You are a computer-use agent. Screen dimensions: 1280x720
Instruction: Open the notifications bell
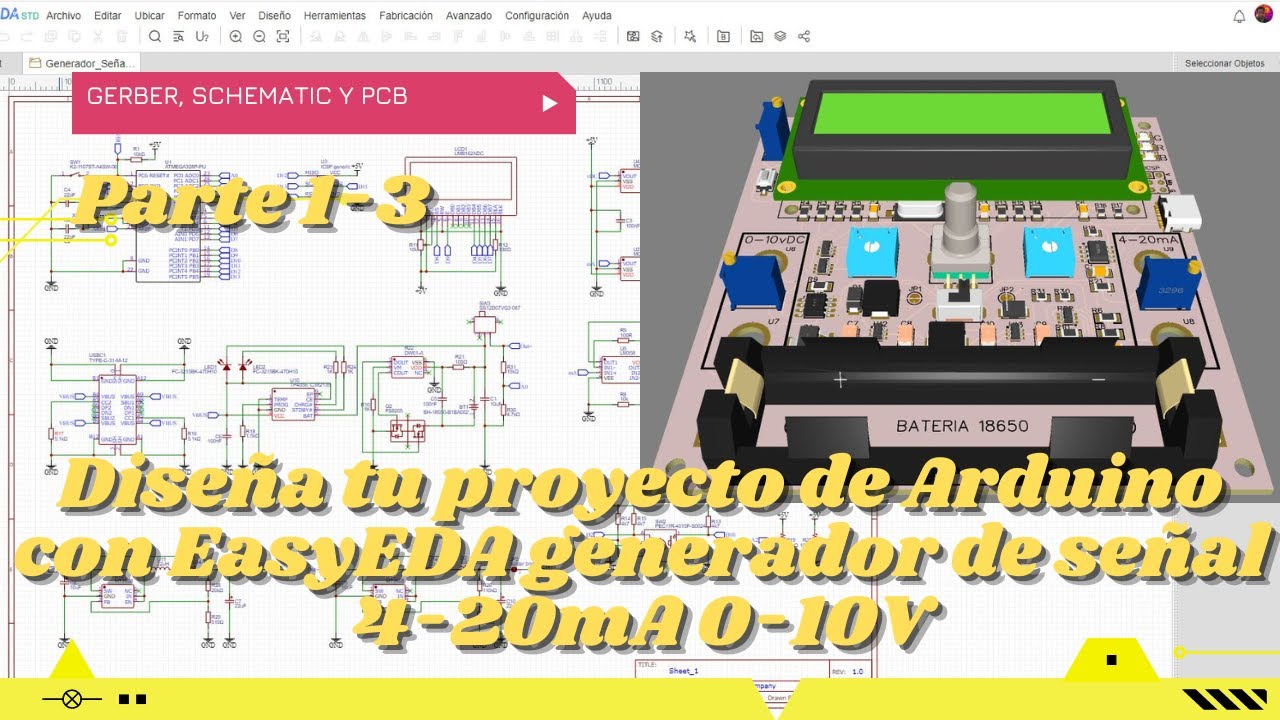pos(1239,16)
